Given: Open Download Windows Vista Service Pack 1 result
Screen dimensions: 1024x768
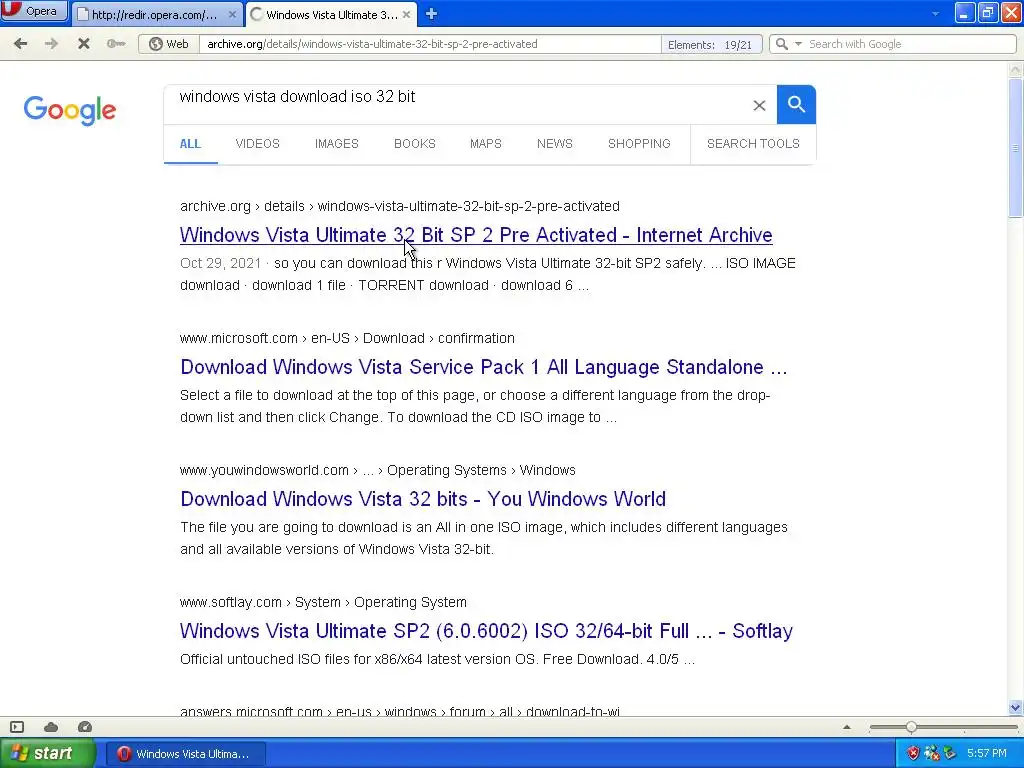Looking at the screenshot, I should [x=484, y=367].
